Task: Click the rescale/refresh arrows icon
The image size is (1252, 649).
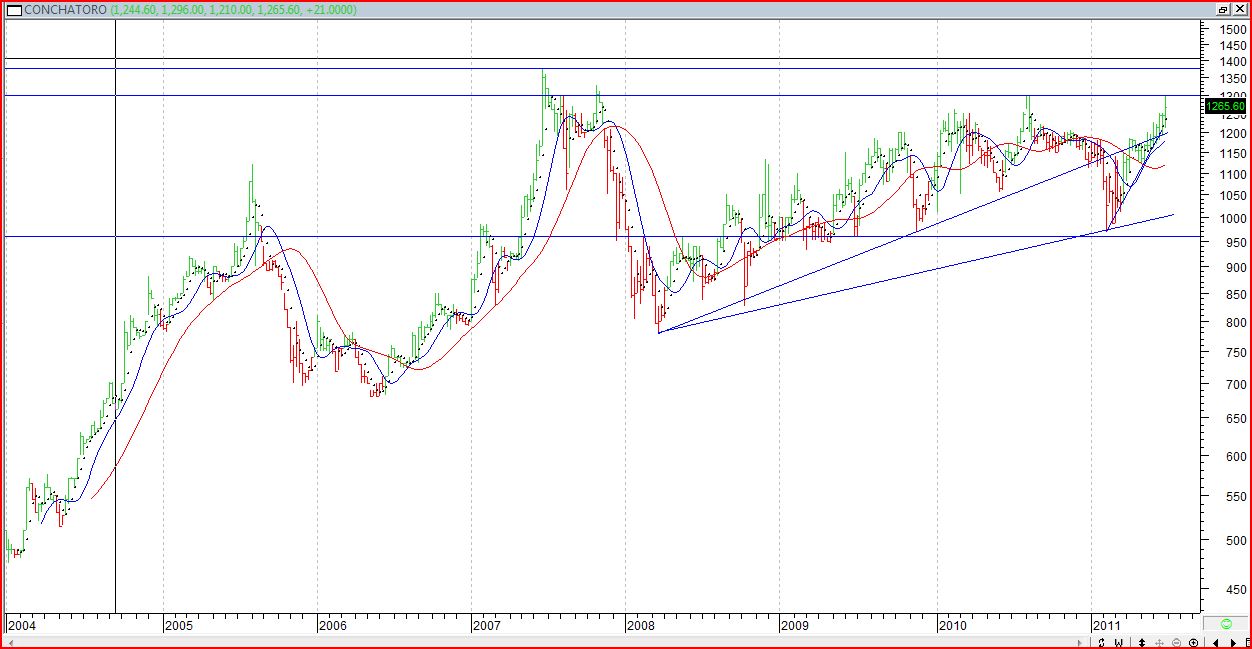Action: tap(1102, 642)
